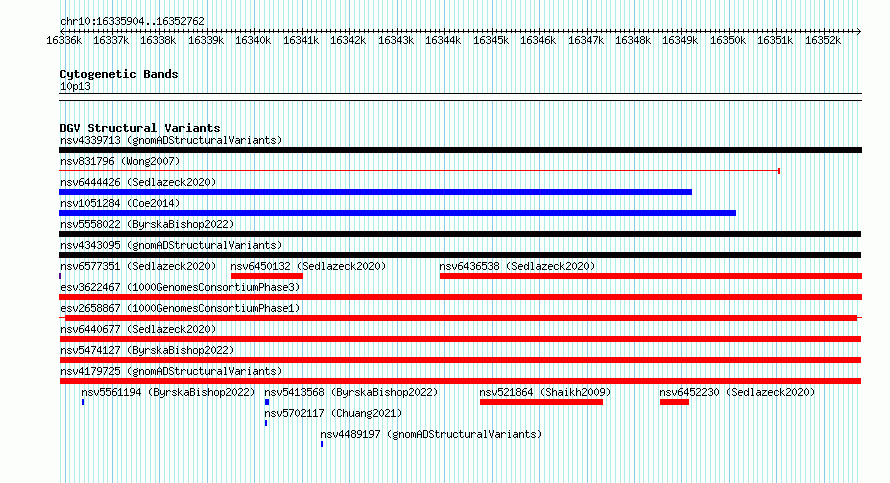Open the nsv521864 (Shaikh2009) label
890x483 pixels.
(x=545, y=392)
